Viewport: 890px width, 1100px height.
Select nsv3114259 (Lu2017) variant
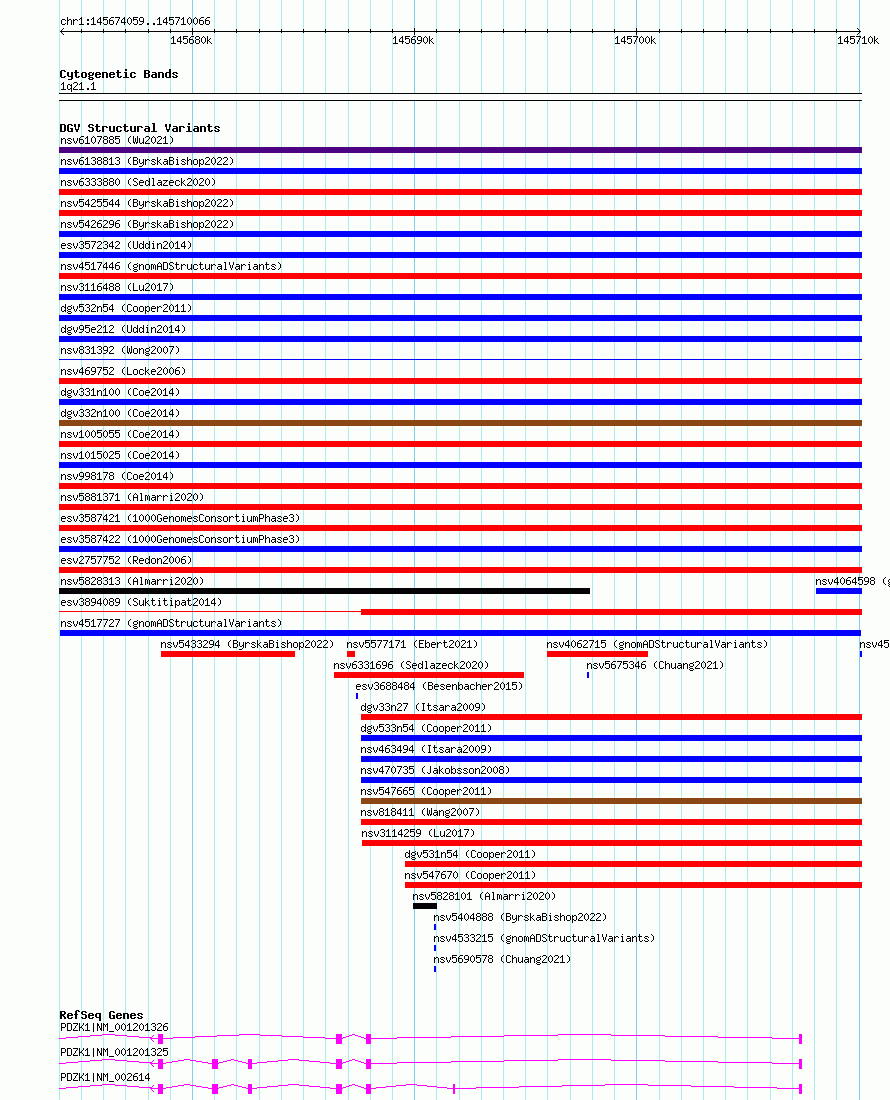pyautogui.click(x=418, y=835)
